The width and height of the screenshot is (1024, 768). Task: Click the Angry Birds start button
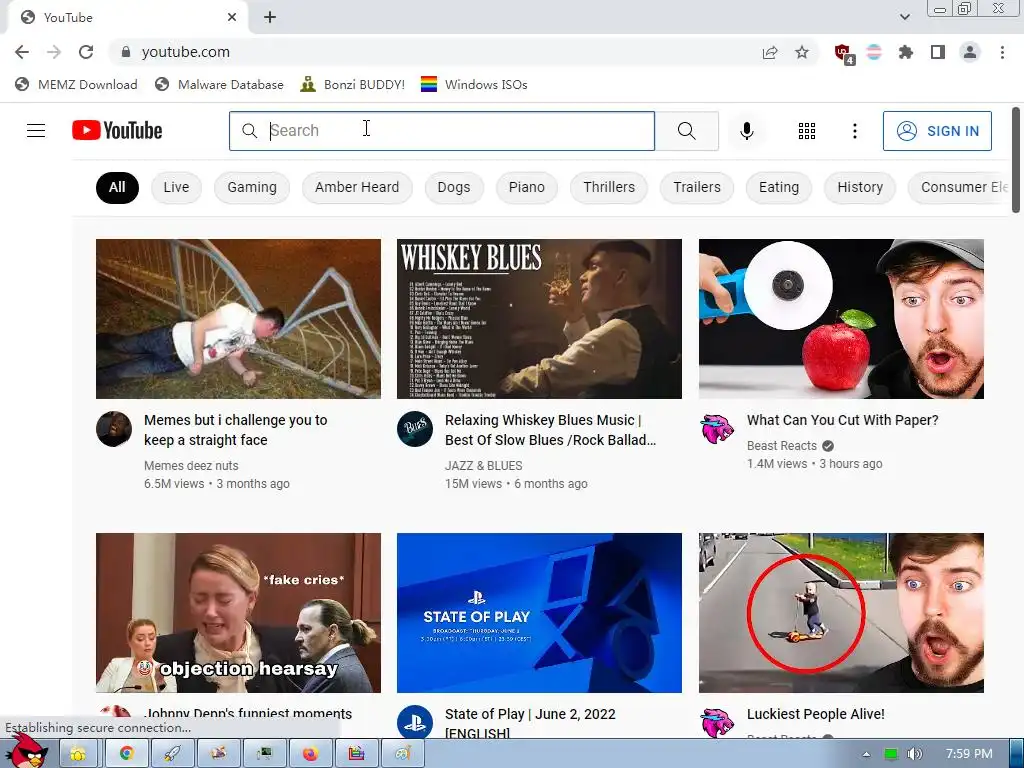pos(26,751)
